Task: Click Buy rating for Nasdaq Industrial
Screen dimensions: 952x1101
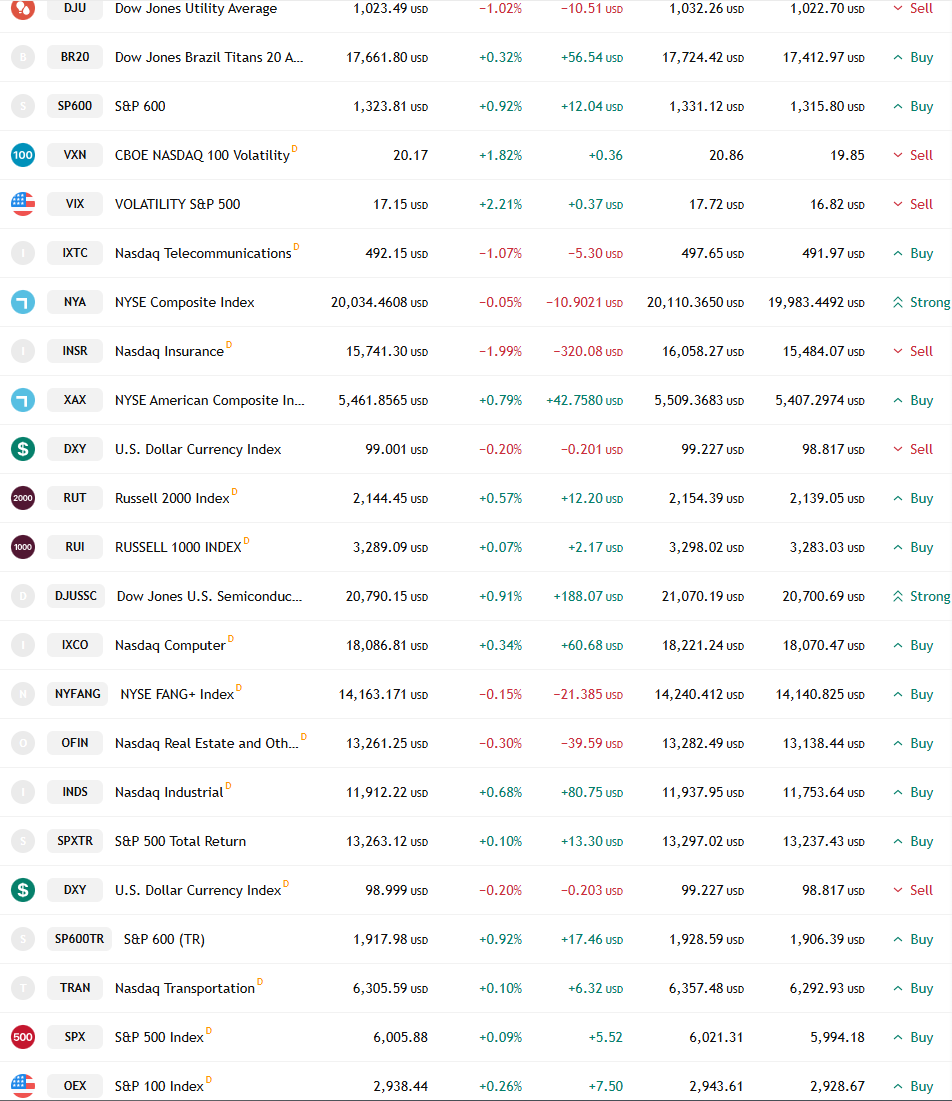Action: (x=913, y=792)
